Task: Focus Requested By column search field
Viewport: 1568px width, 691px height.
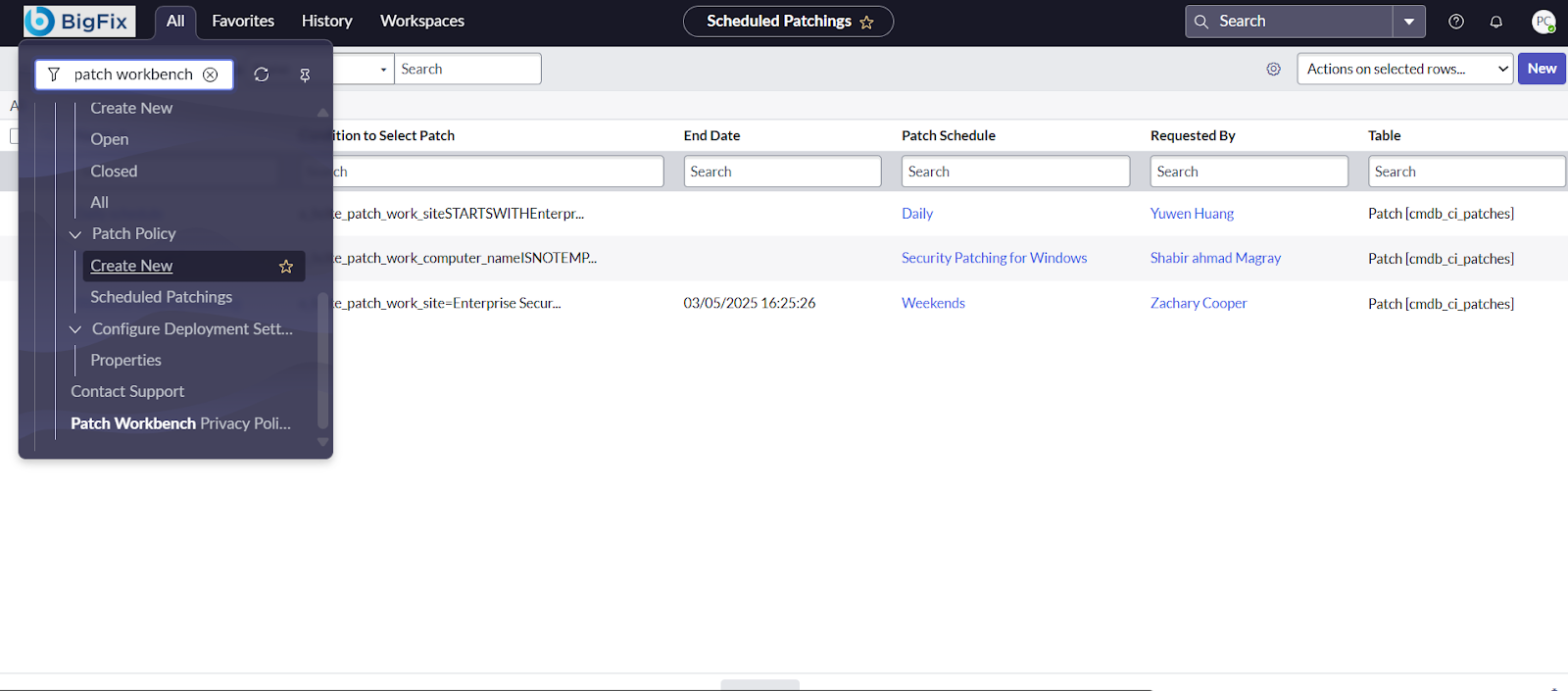Action: click(1249, 172)
